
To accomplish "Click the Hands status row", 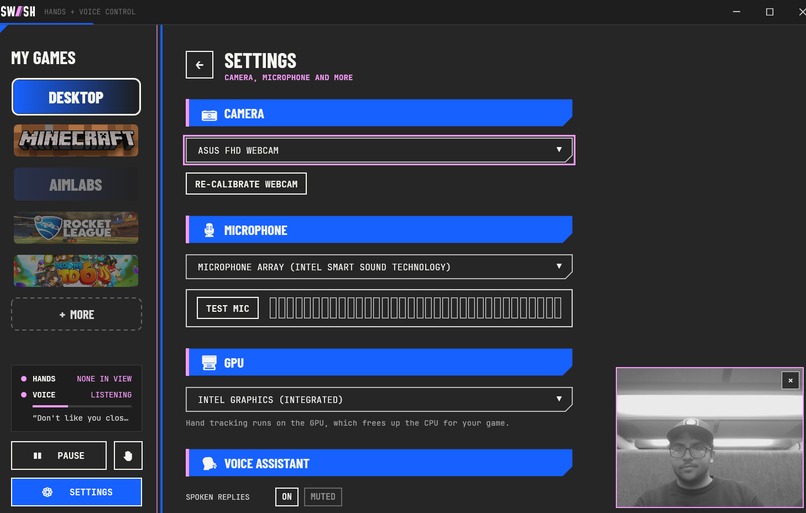I will pyautogui.click(x=77, y=379).
